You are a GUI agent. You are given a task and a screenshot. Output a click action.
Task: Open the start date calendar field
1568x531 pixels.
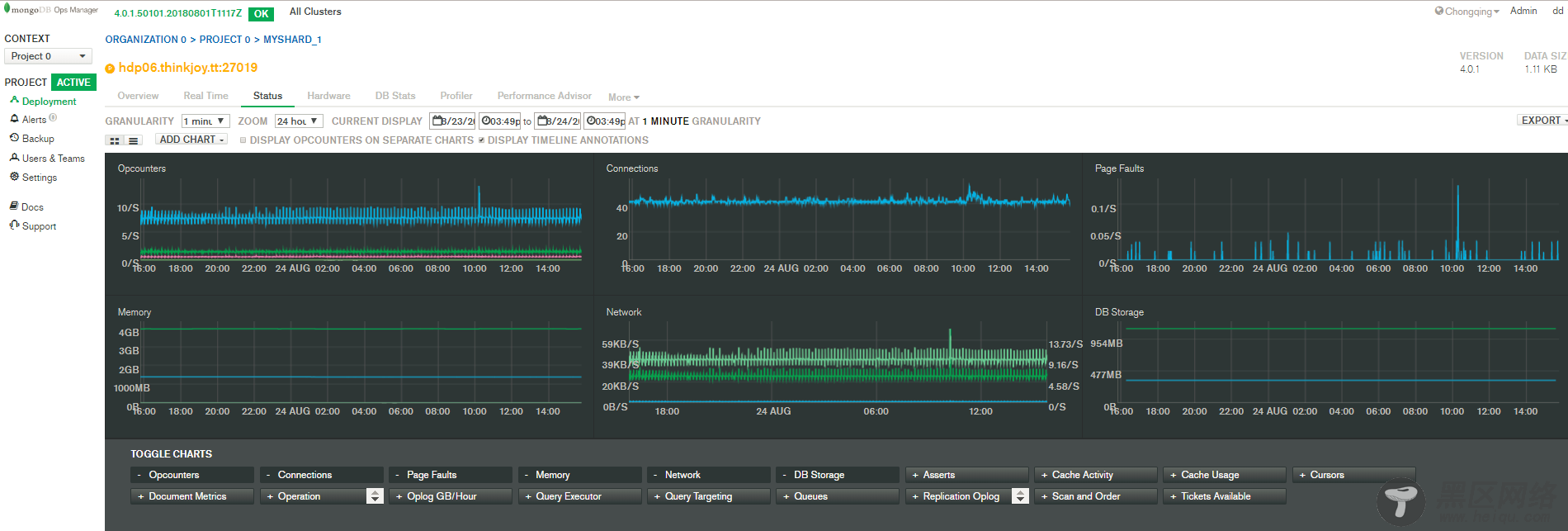coord(452,121)
